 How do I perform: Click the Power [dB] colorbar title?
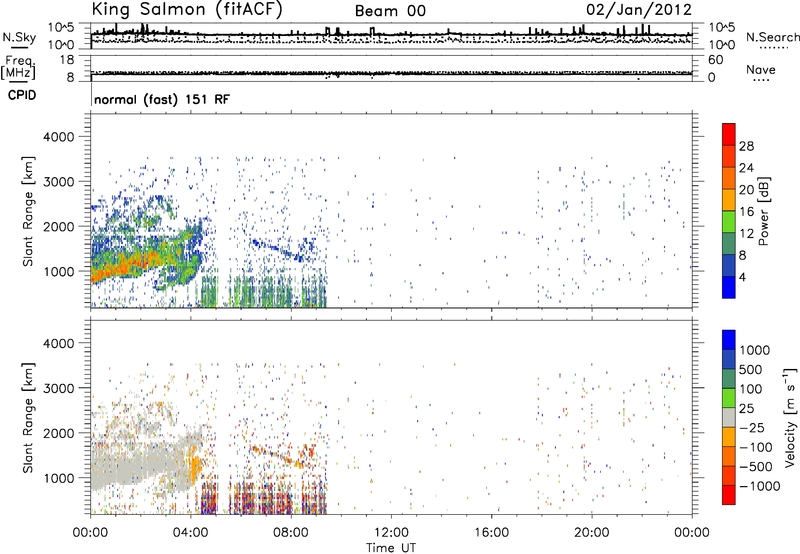[764, 211]
